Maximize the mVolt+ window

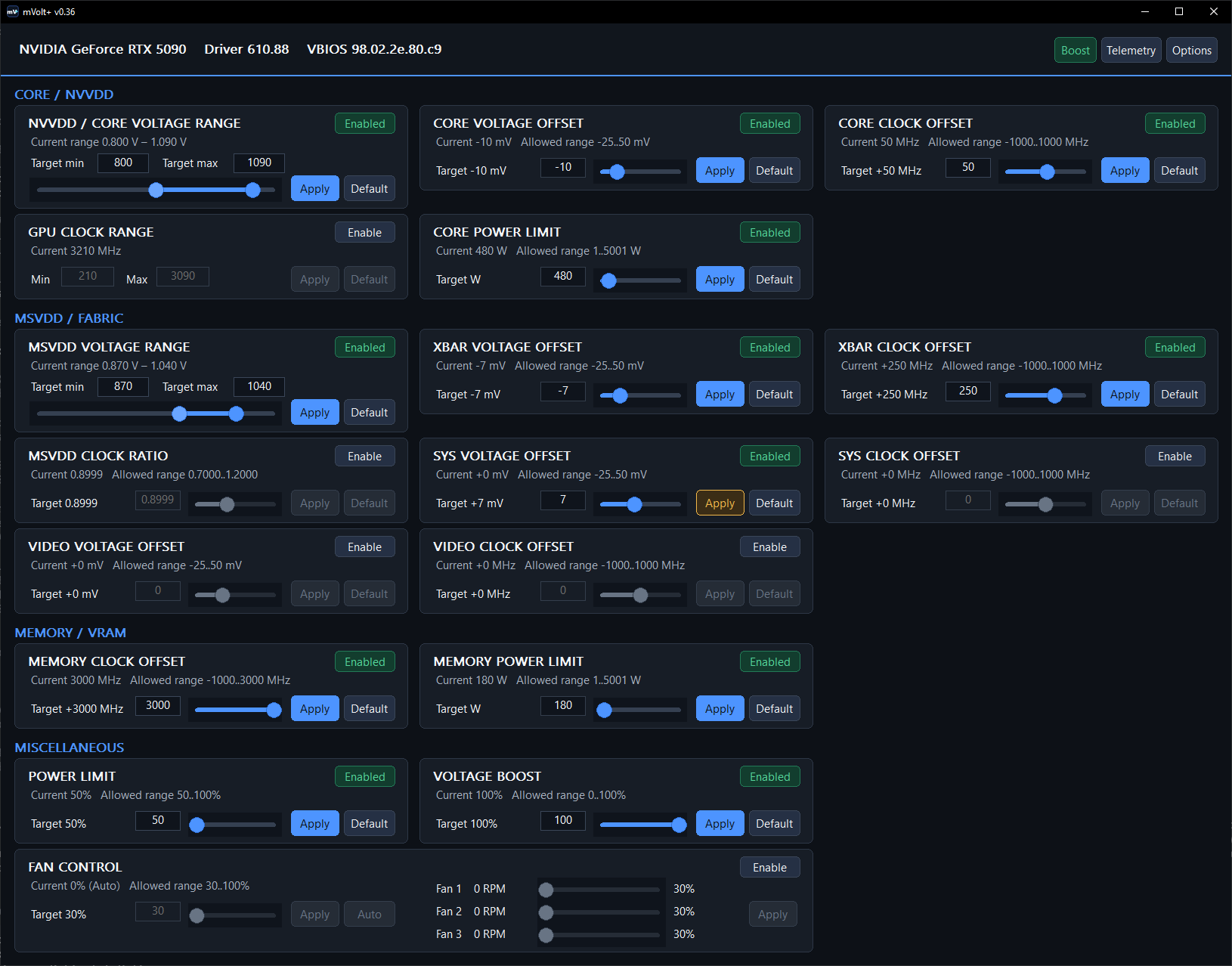1179,11
